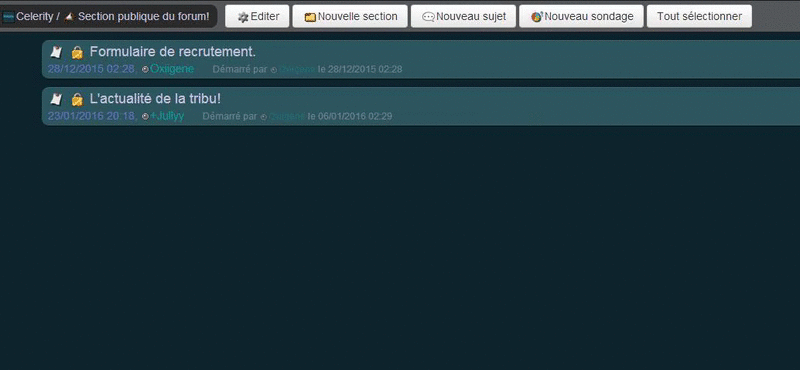Click the 'Tout sélectionner' button
Viewport: 800px width, 370px height.
[x=699, y=16]
